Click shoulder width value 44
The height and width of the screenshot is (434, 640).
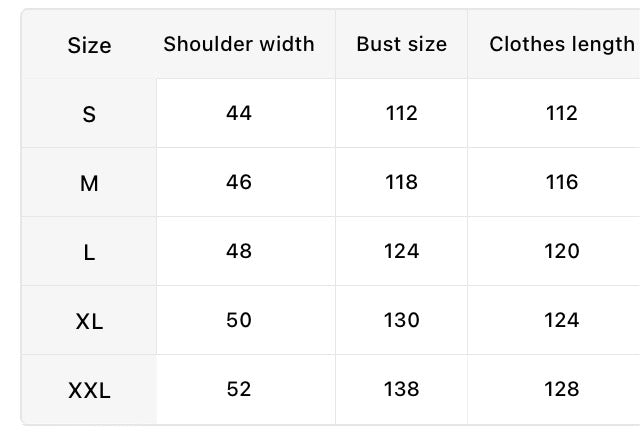[x=239, y=113]
